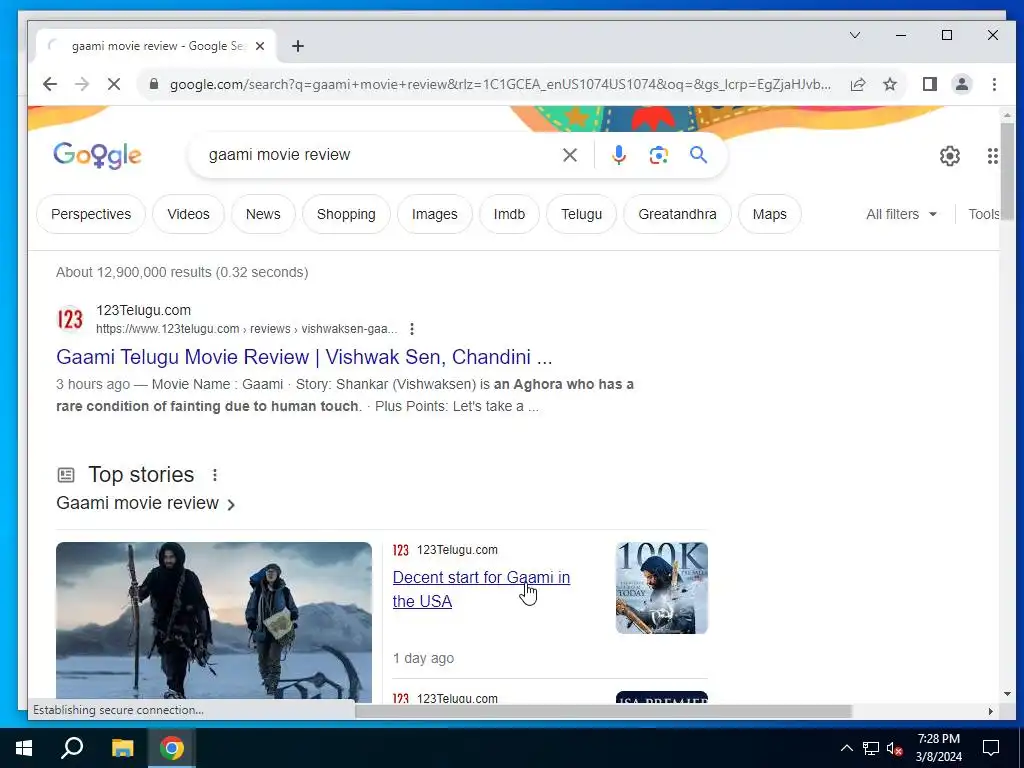This screenshot has height=768, width=1024.
Task: Click the scroll right arrow
Action: [991, 711]
